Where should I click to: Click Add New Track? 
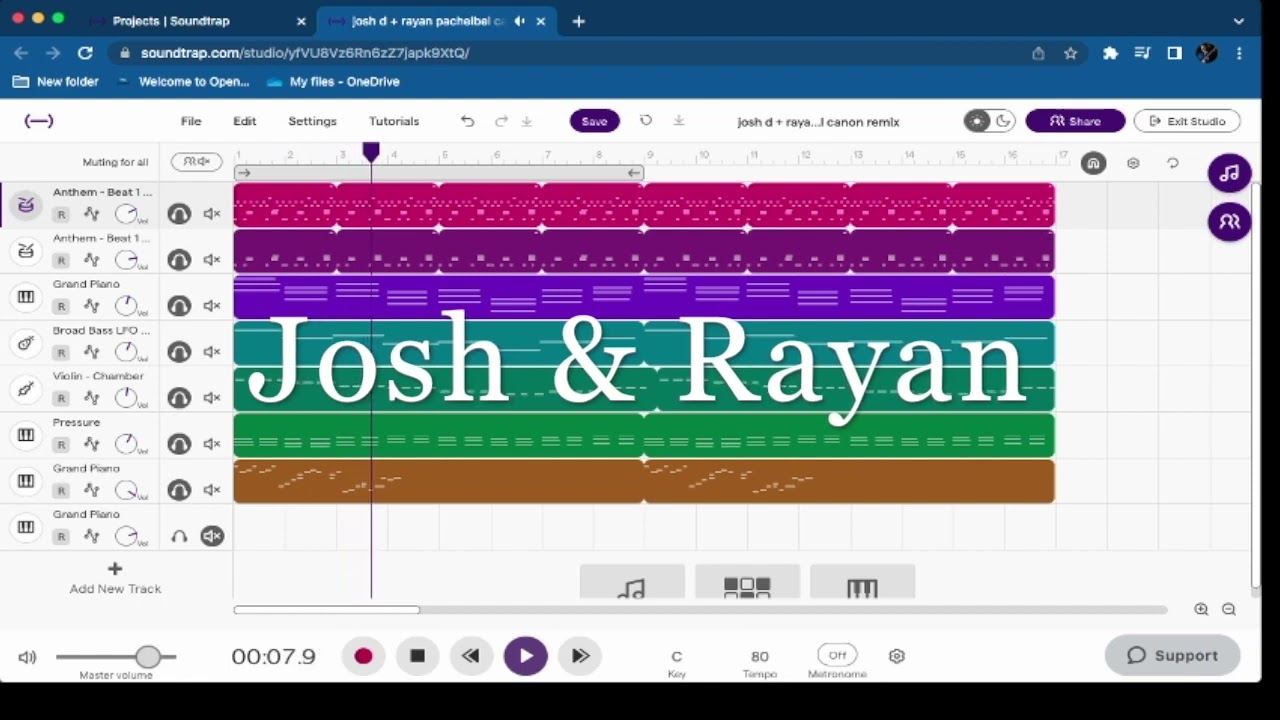pyautogui.click(x=115, y=579)
